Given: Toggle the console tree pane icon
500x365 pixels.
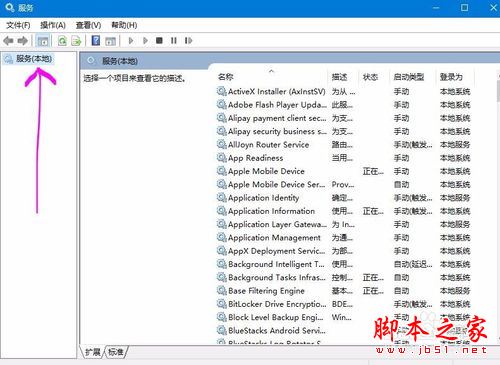Looking at the screenshot, I should (x=43, y=41).
